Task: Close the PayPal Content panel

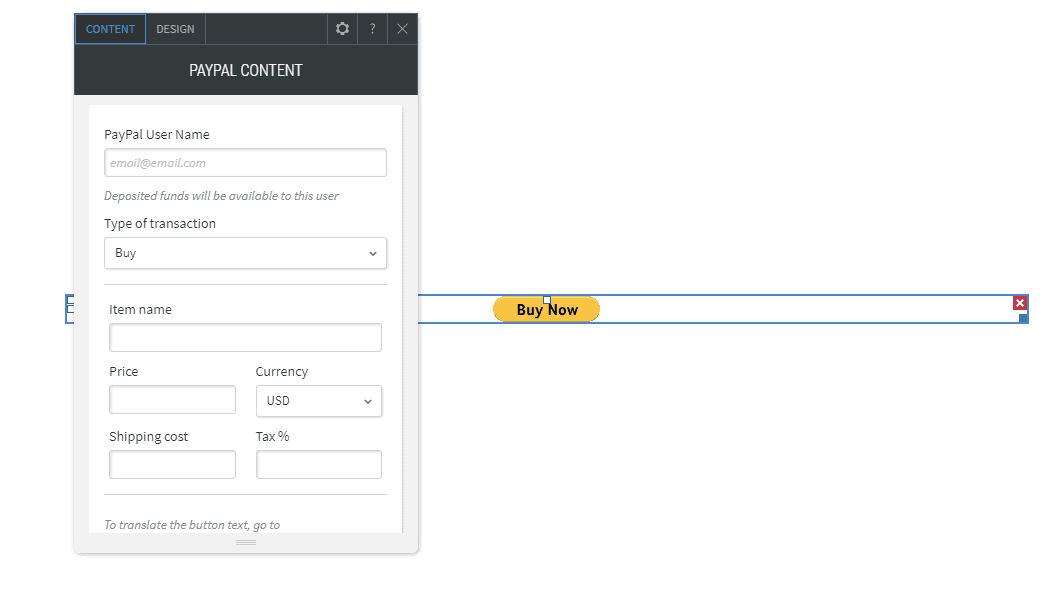Action: click(402, 29)
